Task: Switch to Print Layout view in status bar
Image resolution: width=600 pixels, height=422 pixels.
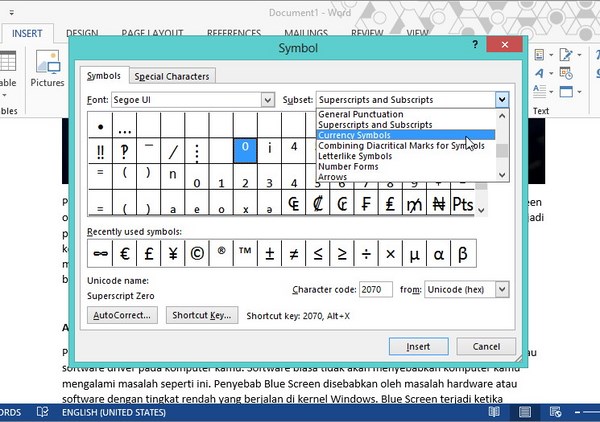Action: (x=525, y=412)
